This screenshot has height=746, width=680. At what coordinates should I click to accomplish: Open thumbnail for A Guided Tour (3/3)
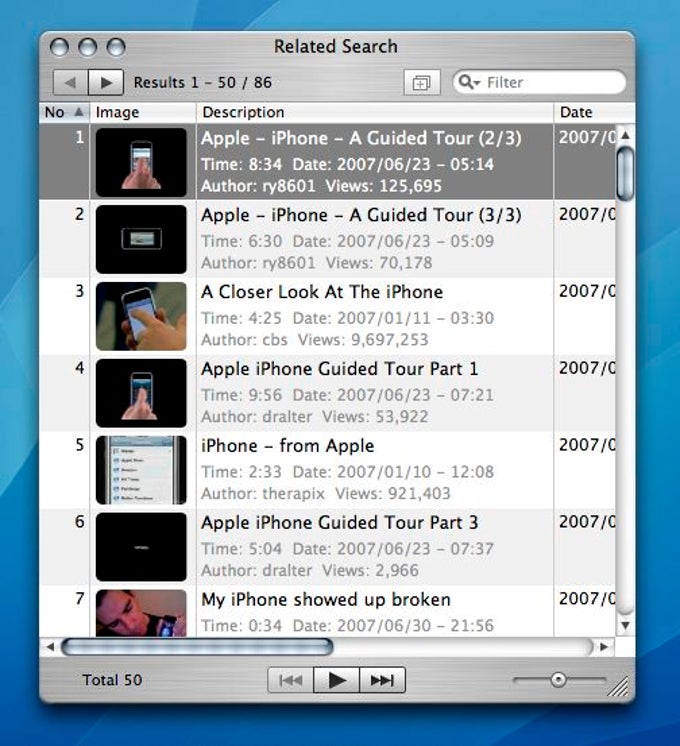tap(141, 239)
